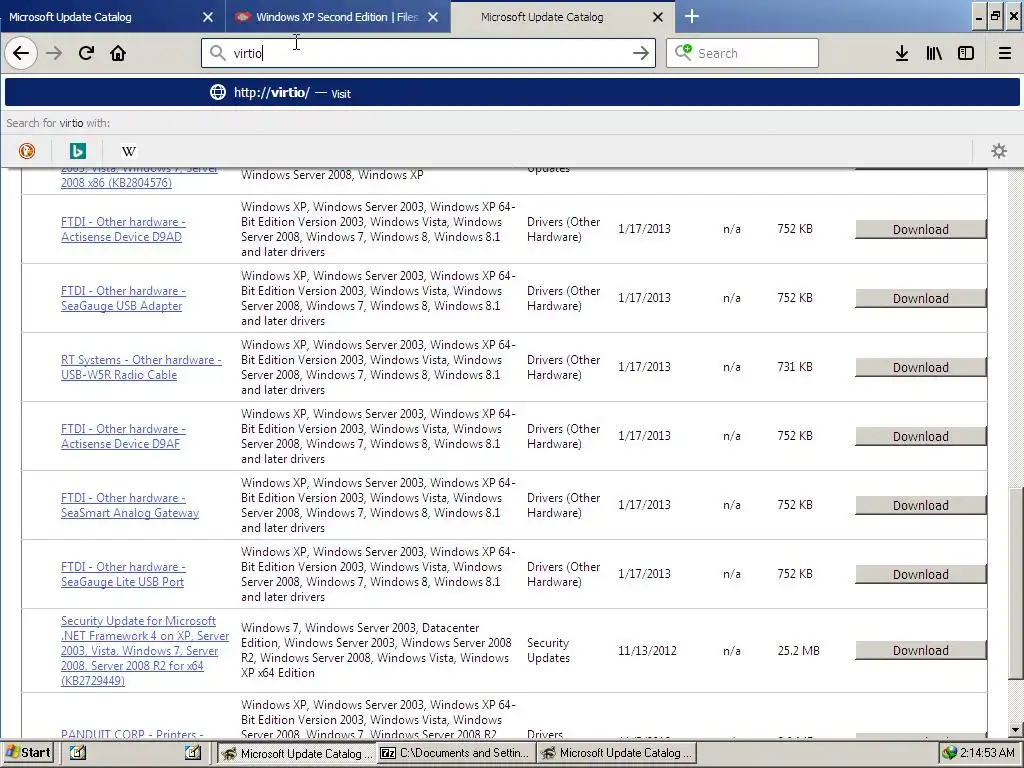1024x768 pixels.
Task: Open the browser home page
Action: (118, 53)
